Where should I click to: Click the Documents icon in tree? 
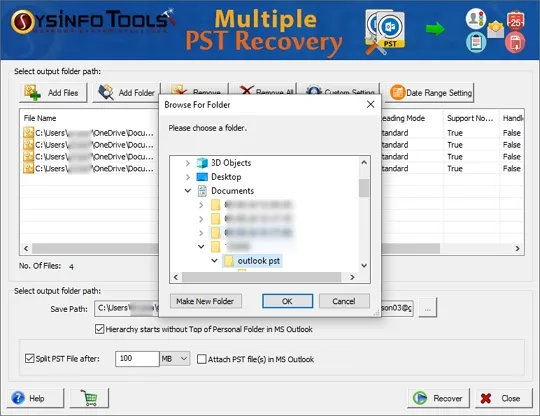(202, 191)
